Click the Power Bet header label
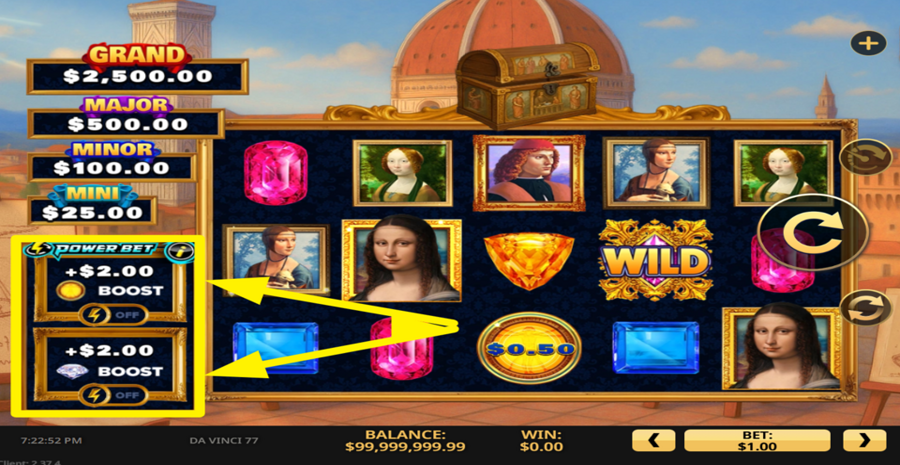 pyautogui.click(x=96, y=249)
